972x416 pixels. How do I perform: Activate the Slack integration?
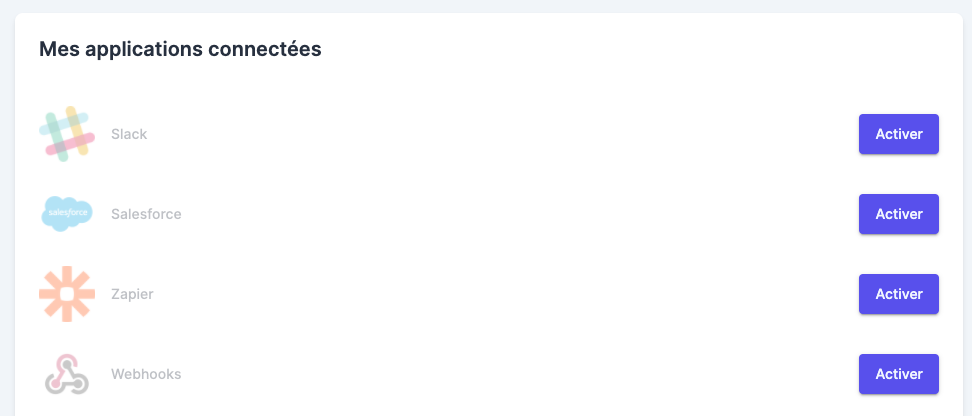(x=898, y=134)
